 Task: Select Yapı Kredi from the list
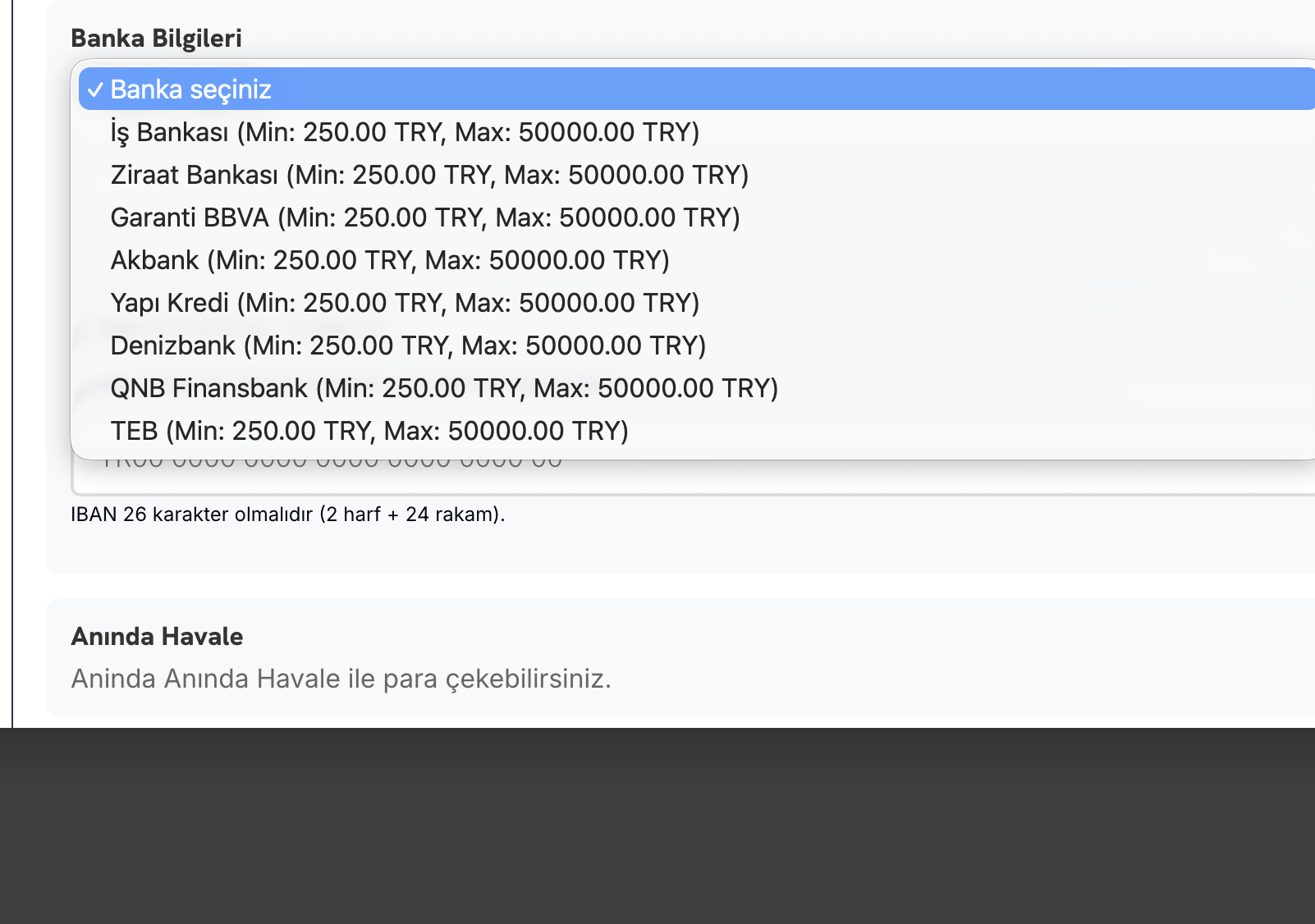[x=404, y=303]
